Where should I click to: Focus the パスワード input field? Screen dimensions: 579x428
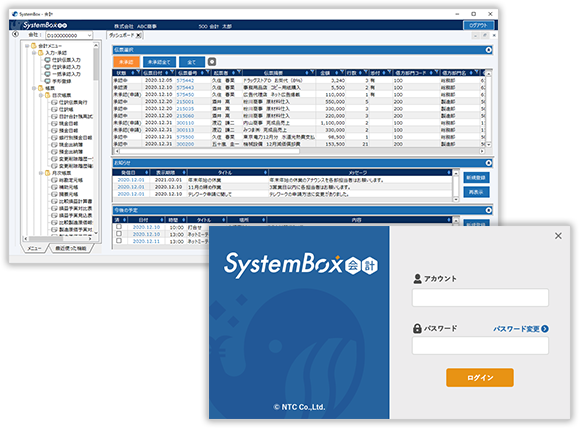click(480, 346)
